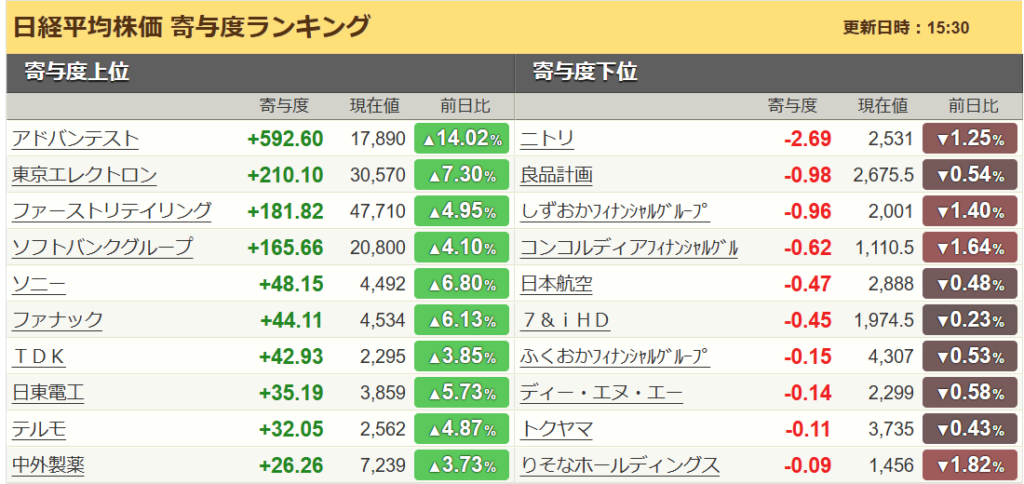Open ファーストリテイリング stock page
The width and height of the screenshot is (1024, 484).
111,211
